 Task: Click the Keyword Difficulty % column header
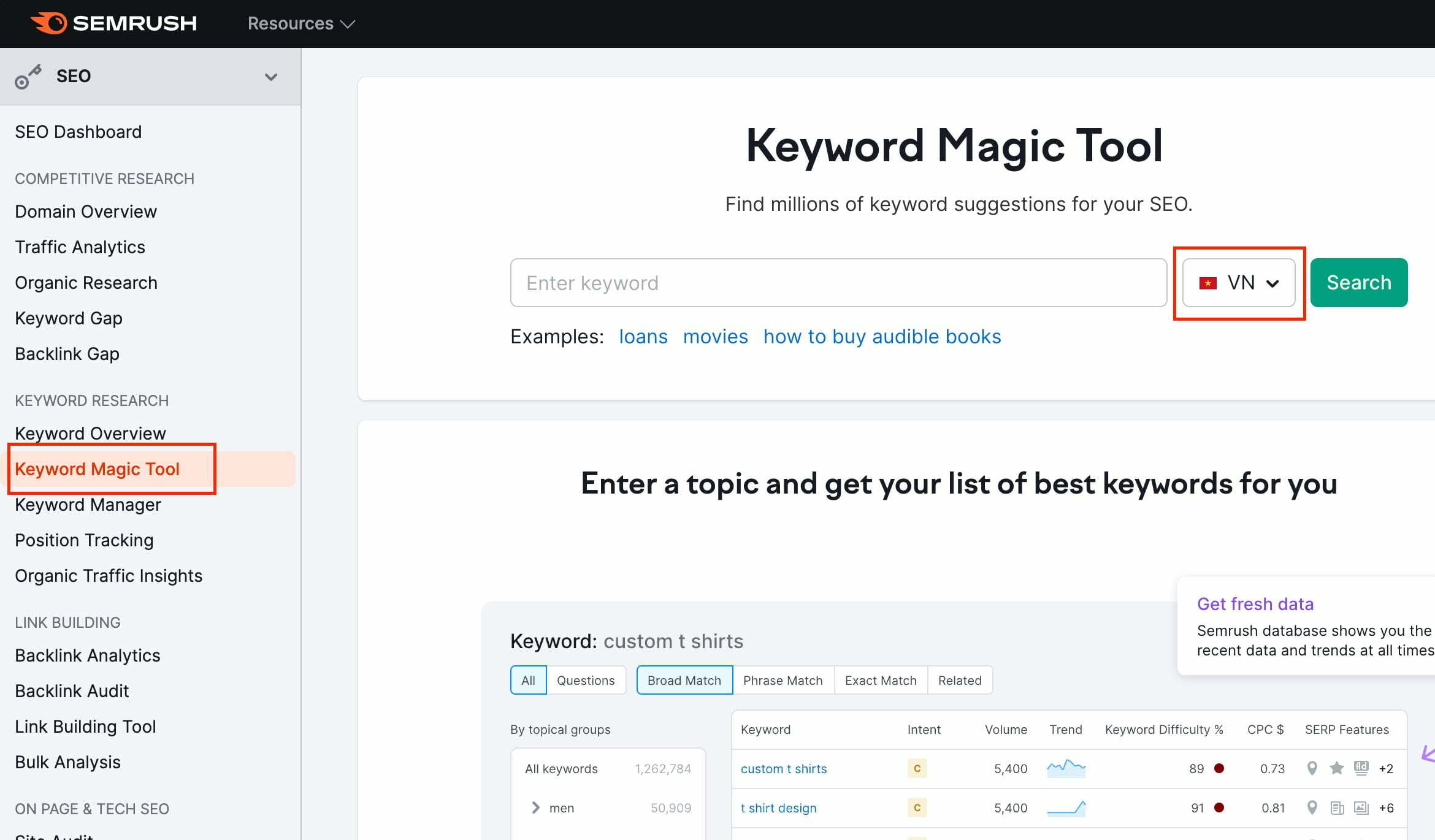point(1164,729)
